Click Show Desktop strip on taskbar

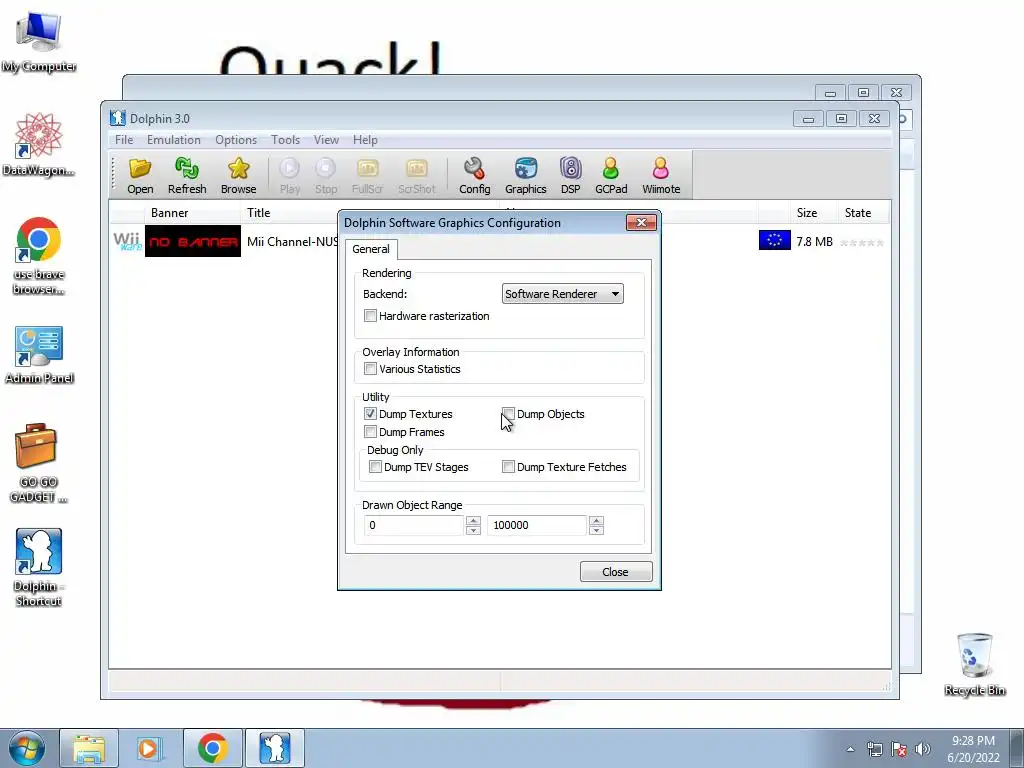pos(1017,748)
